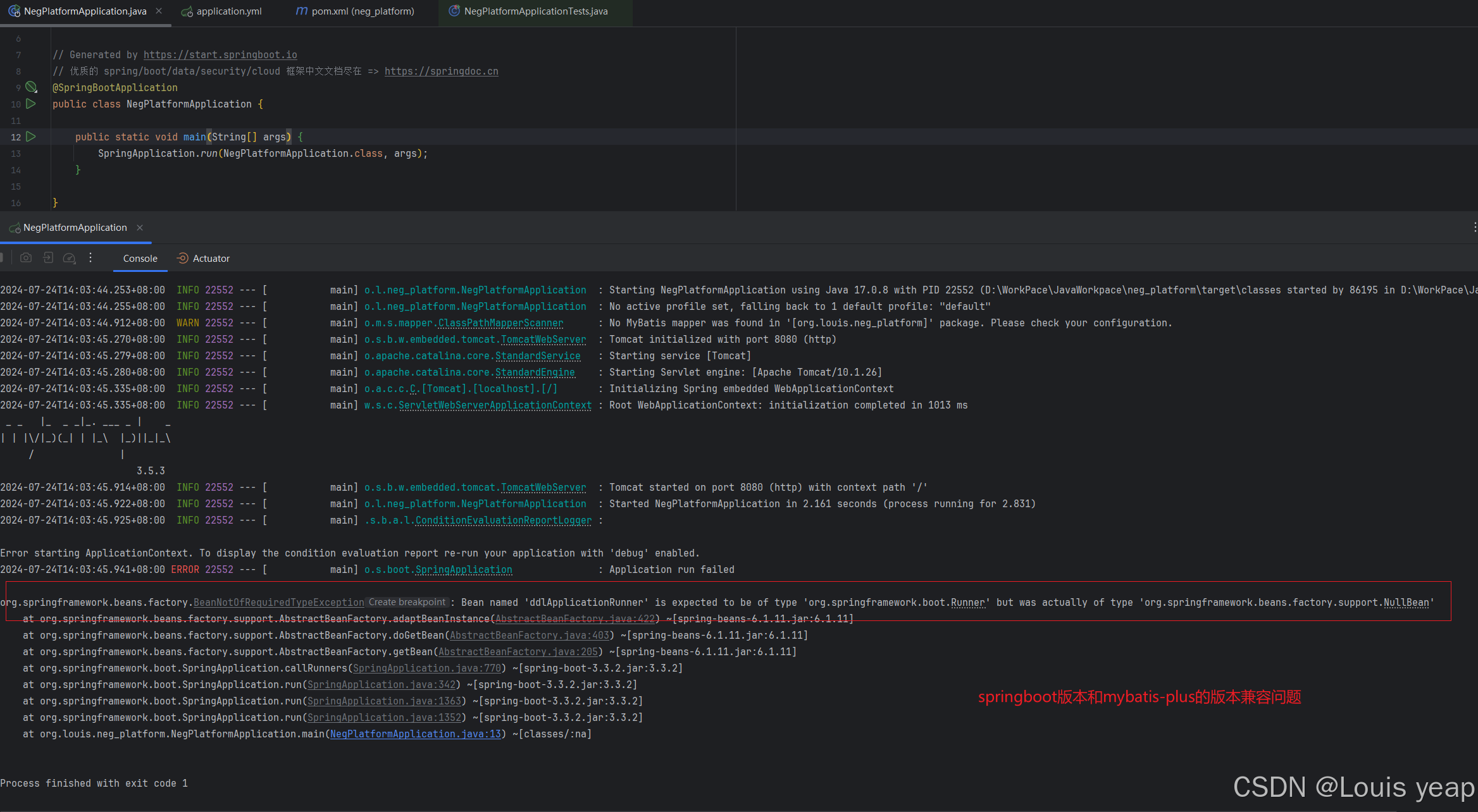Click the exit/redirect icon in the run toolbar
Screen dimensions: 1478x812
click(48, 258)
